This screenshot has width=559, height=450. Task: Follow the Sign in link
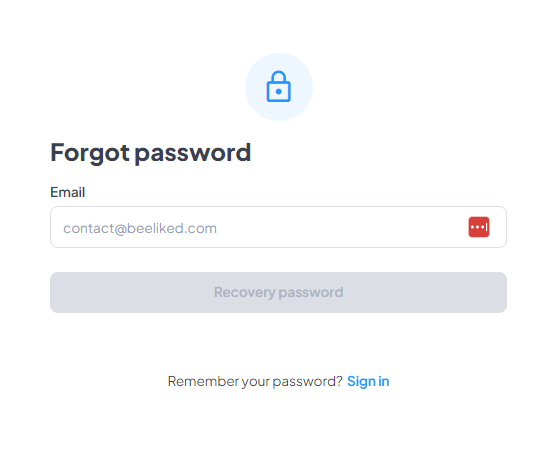(x=368, y=381)
